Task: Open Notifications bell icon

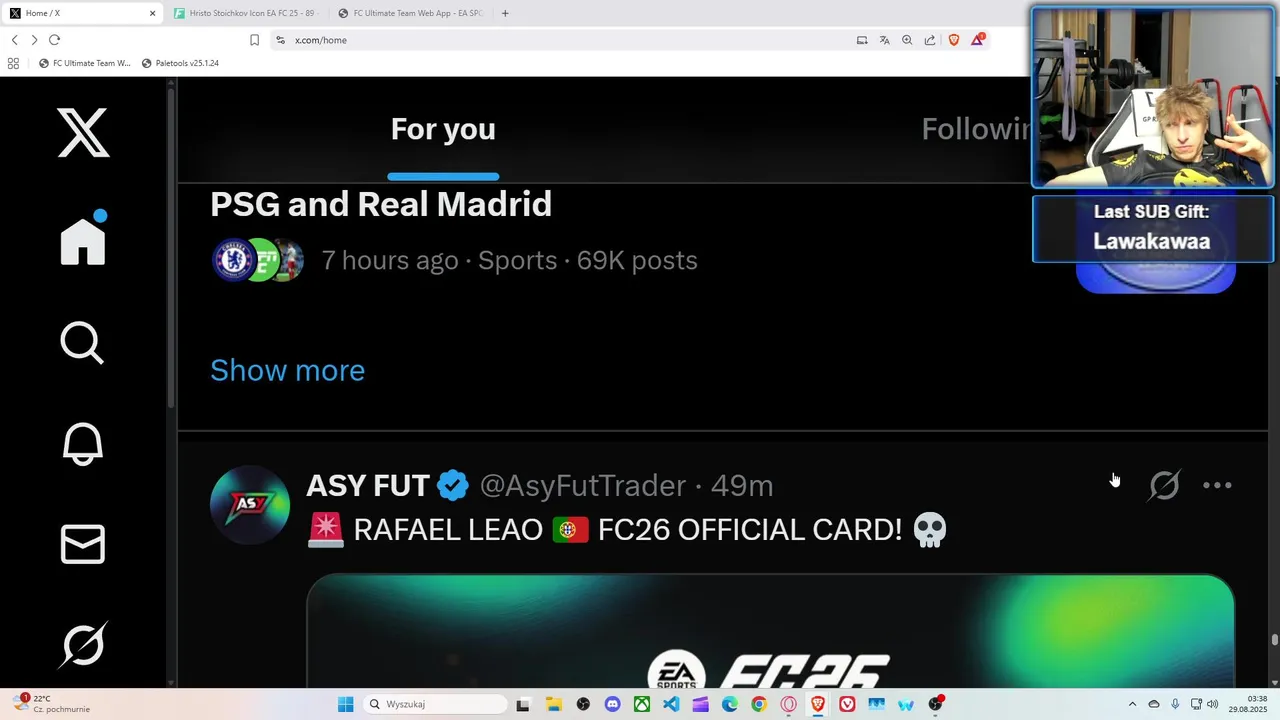Action: click(83, 444)
